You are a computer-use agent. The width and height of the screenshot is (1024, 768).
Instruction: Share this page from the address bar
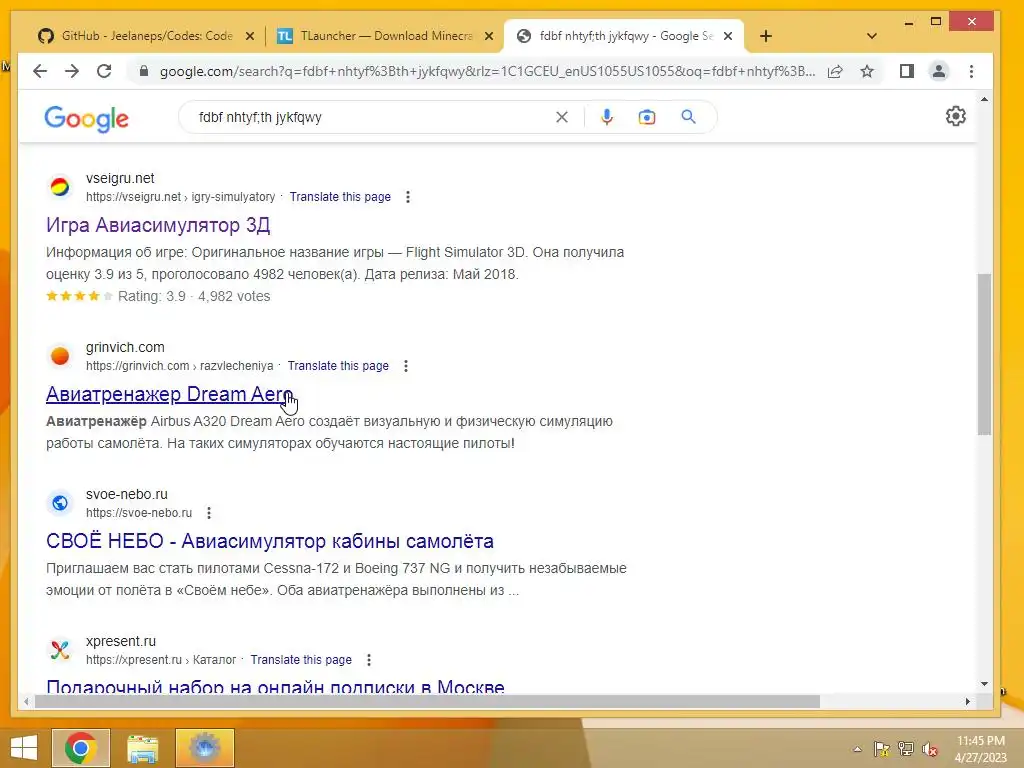tap(835, 71)
